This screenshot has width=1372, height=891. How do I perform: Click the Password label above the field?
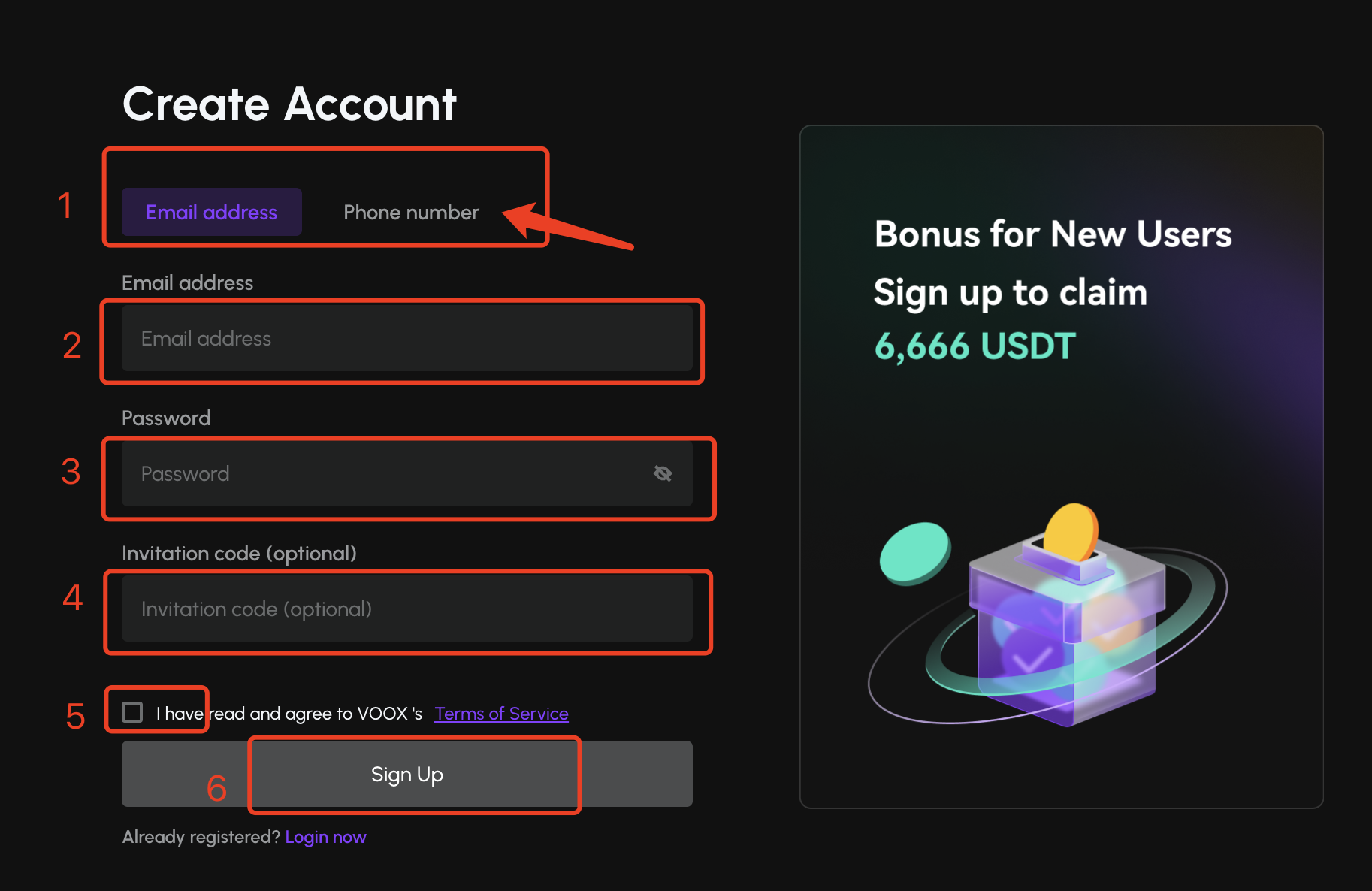click(166, 418)
